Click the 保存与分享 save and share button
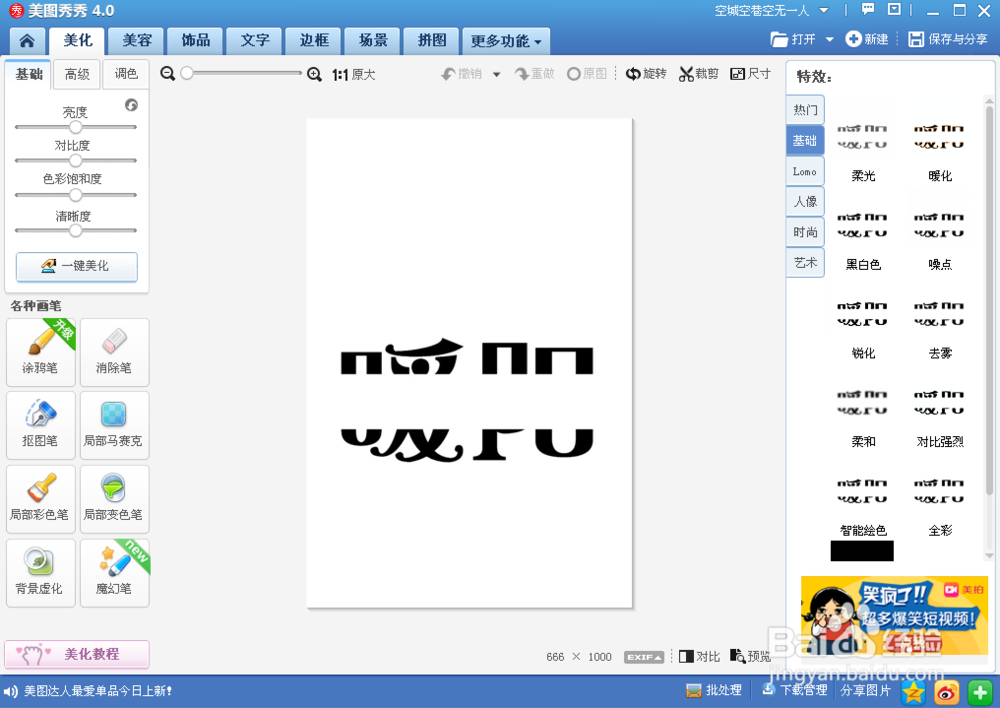Viewport: 1000px width, 708px height. click(948, 39)
